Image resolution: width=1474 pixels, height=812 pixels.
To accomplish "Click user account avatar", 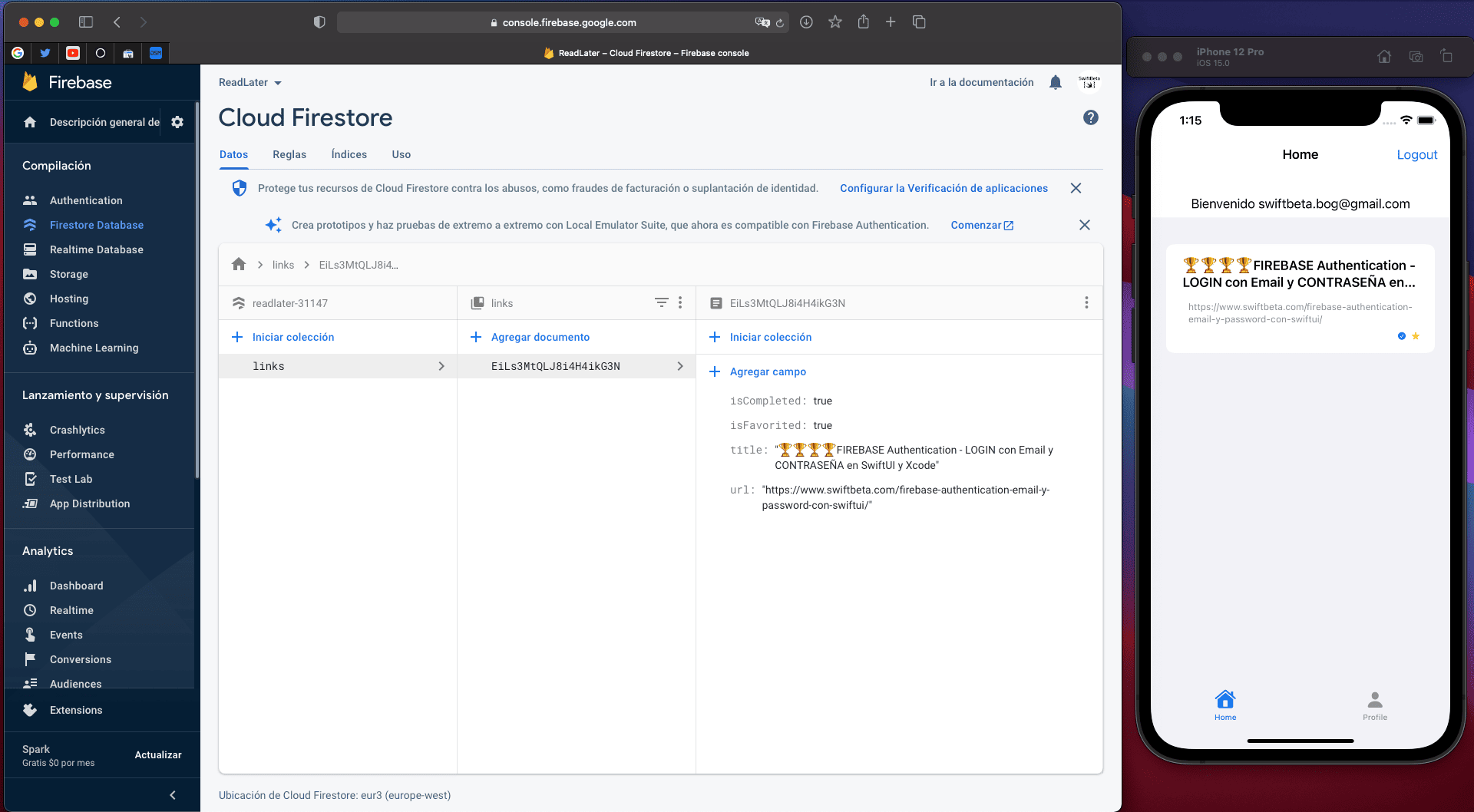I will coord(1089,82).
